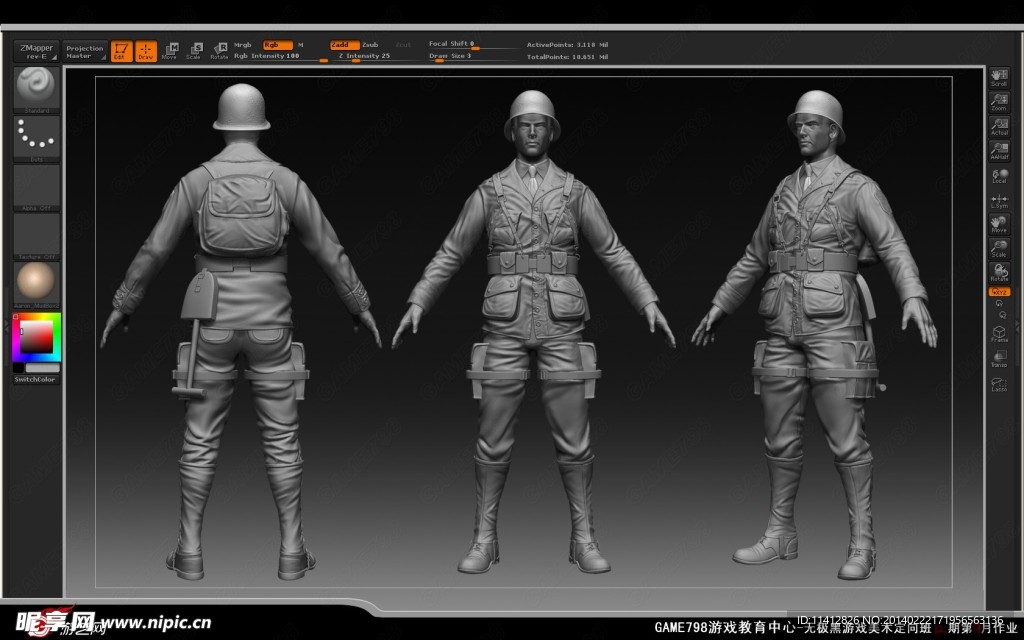Select the Rgb color mode
Screen dimensions: 1024x640
tap(277, 45)
